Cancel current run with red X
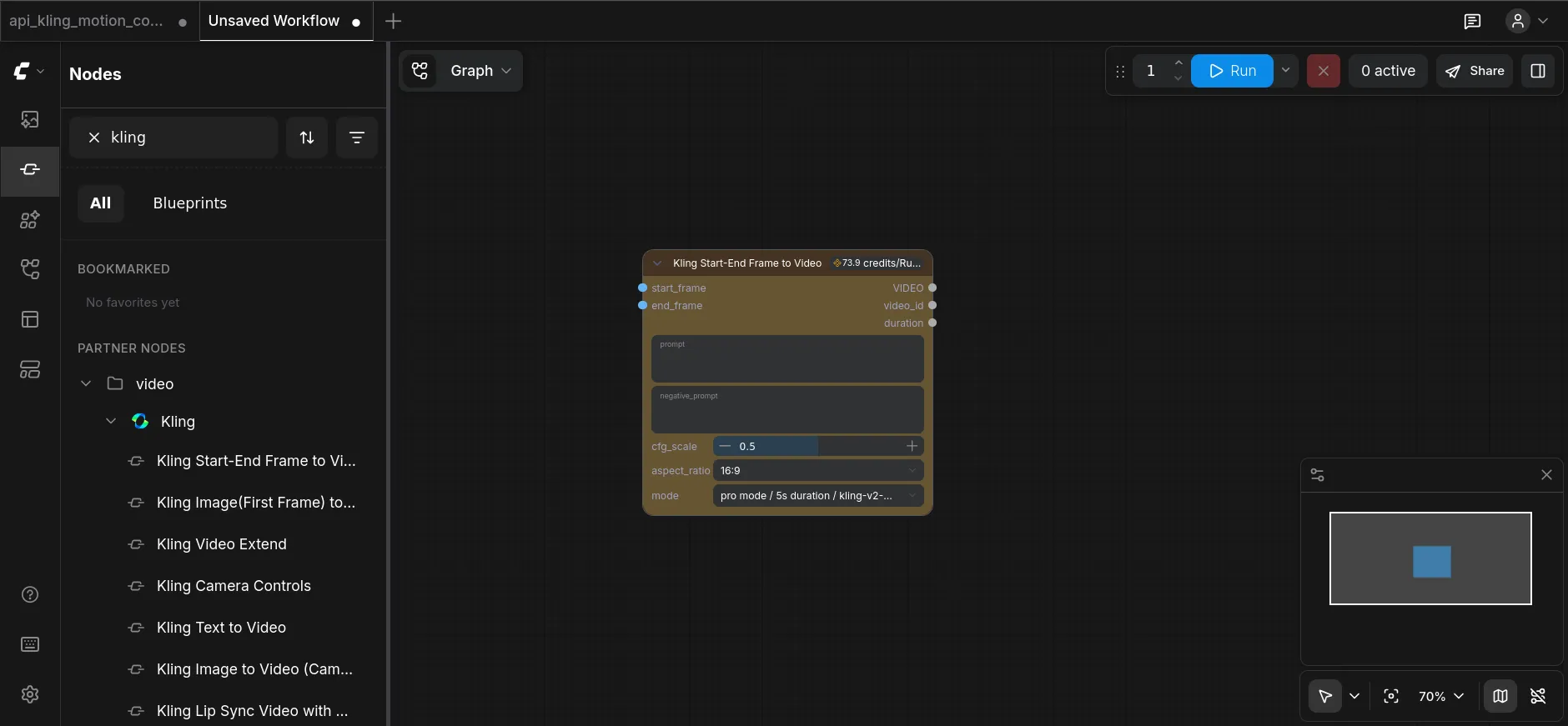Image resolution: width=1568 pixels, height=726 pixels. point(1324,71)
